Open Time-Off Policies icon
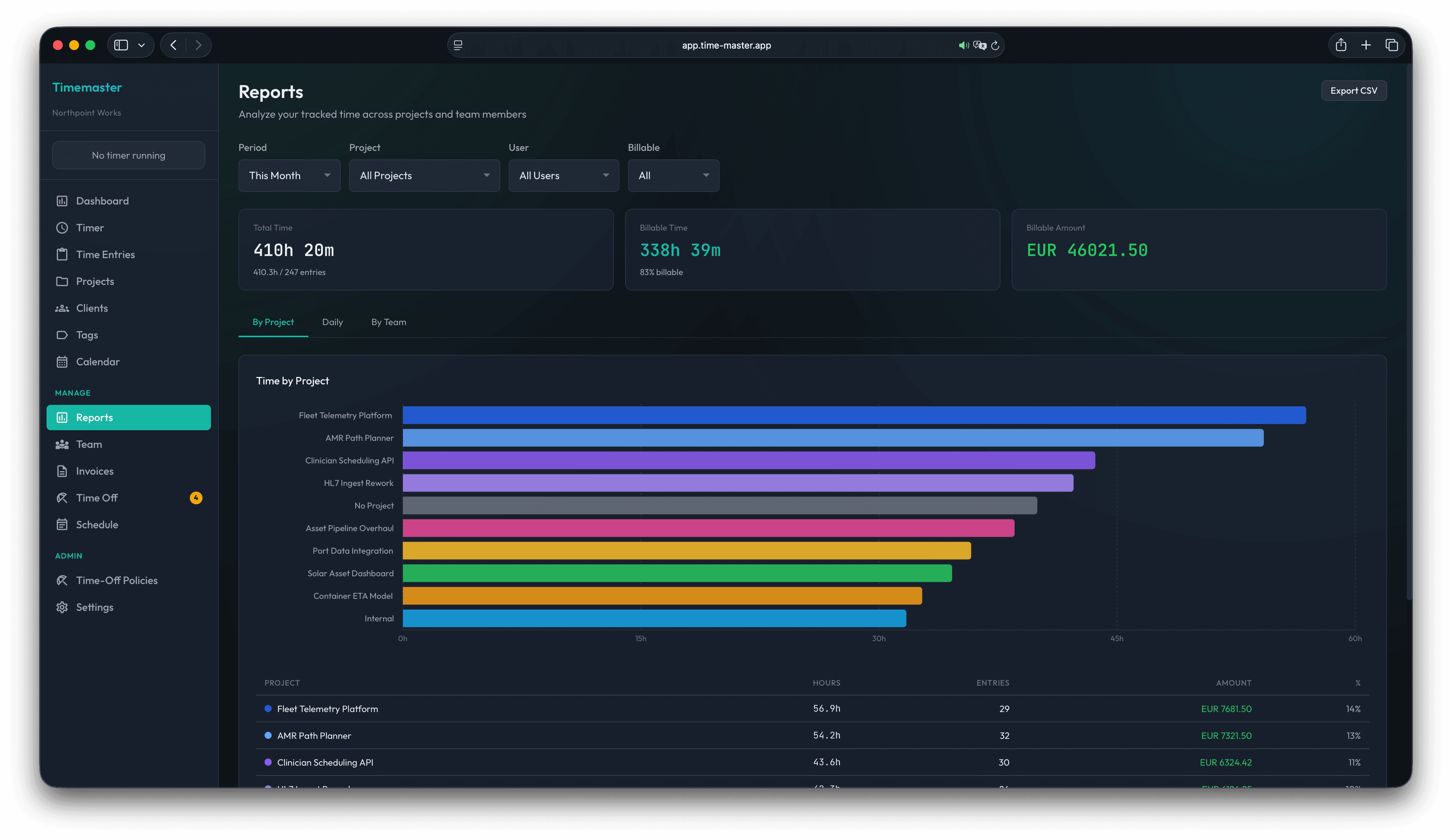The width and height of the screenshot is (1452, 840). tap(62, 580)
